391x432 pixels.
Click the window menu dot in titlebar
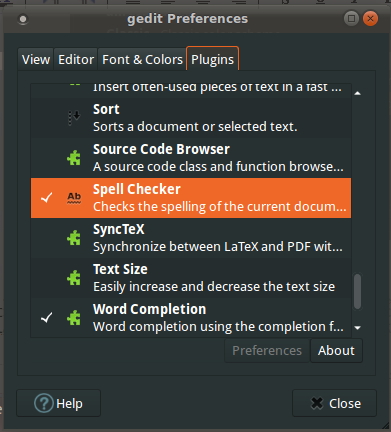click(23, 19)
